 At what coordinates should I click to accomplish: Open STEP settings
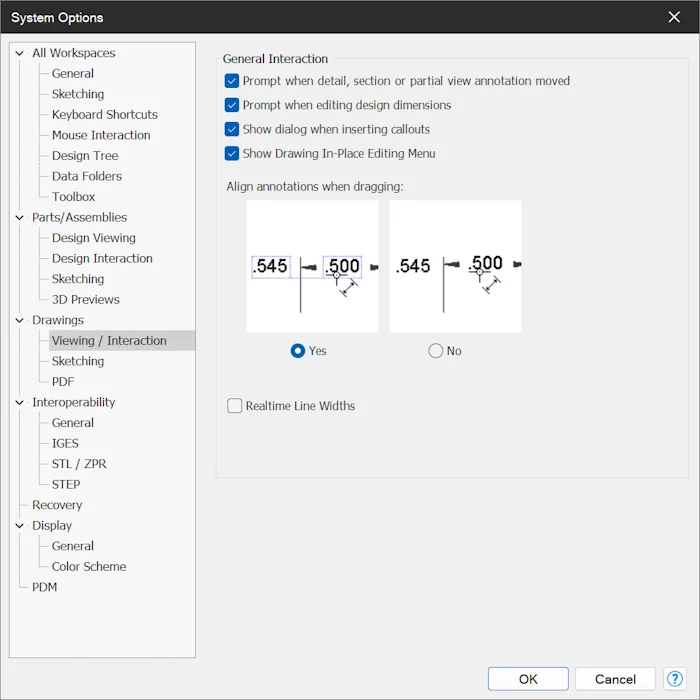[x=66, y=484]
